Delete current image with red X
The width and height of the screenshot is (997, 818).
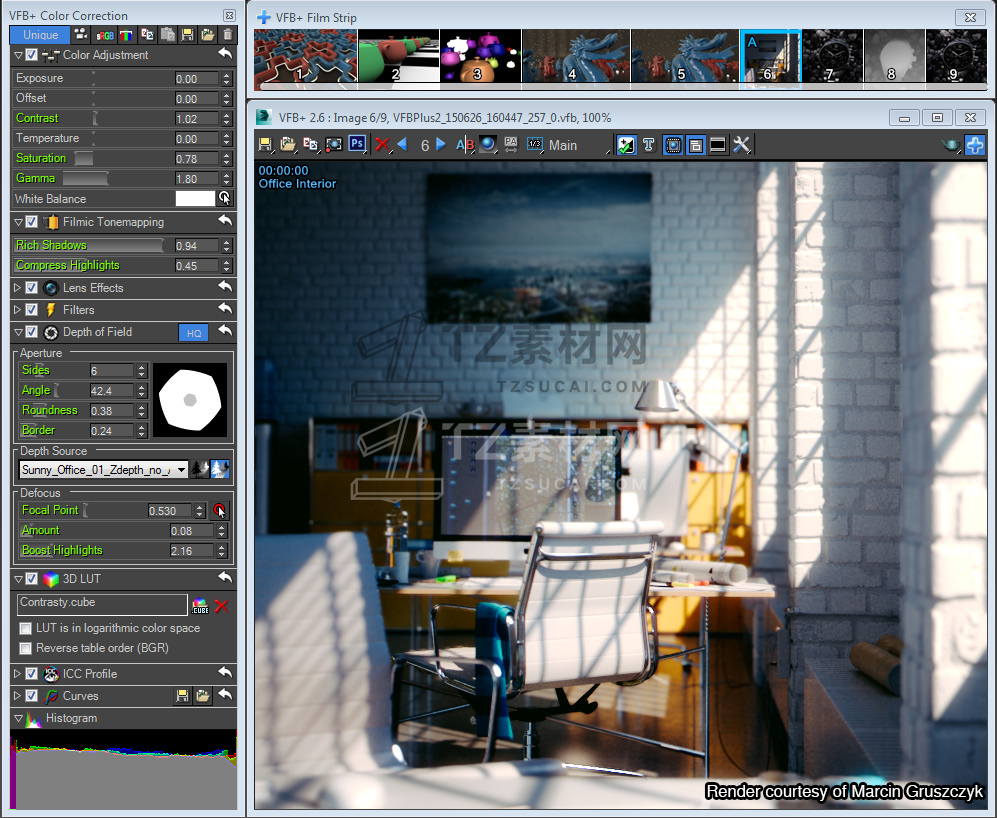pos(382,145)
